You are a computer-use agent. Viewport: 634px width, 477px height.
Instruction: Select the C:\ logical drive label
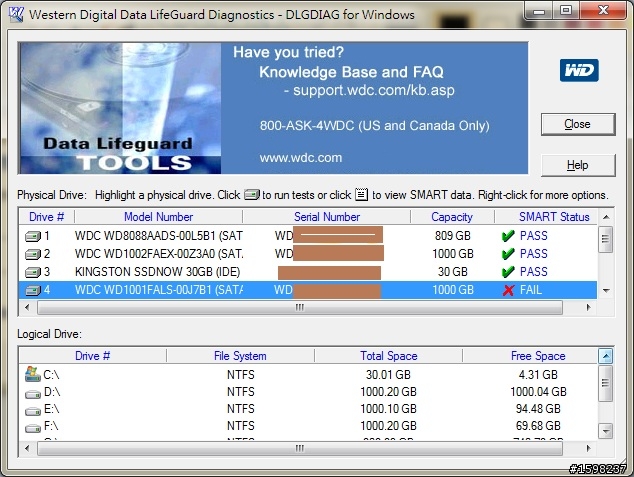tap(51, 375)
